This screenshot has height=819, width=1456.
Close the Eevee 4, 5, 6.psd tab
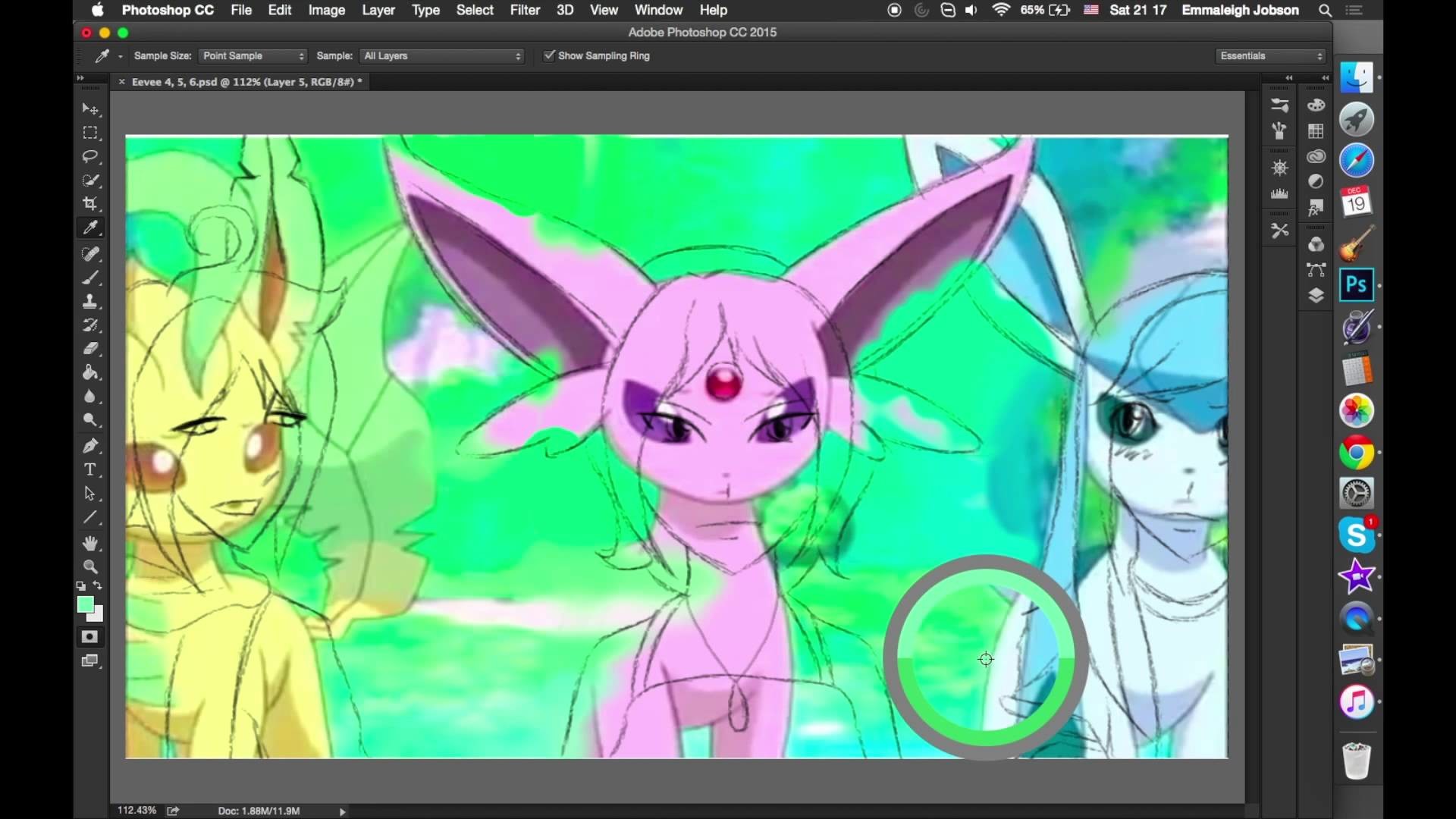[x=121, y=82]
